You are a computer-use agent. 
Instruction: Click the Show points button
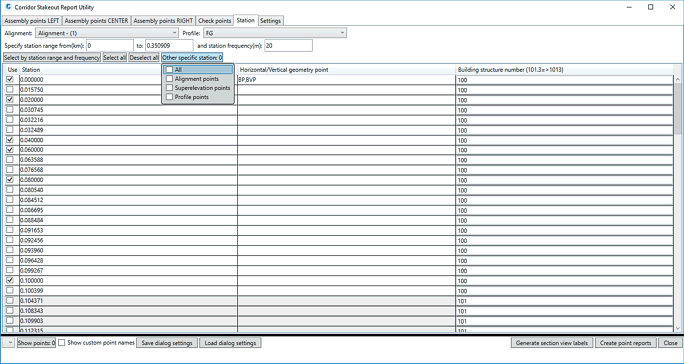[36, 343]
